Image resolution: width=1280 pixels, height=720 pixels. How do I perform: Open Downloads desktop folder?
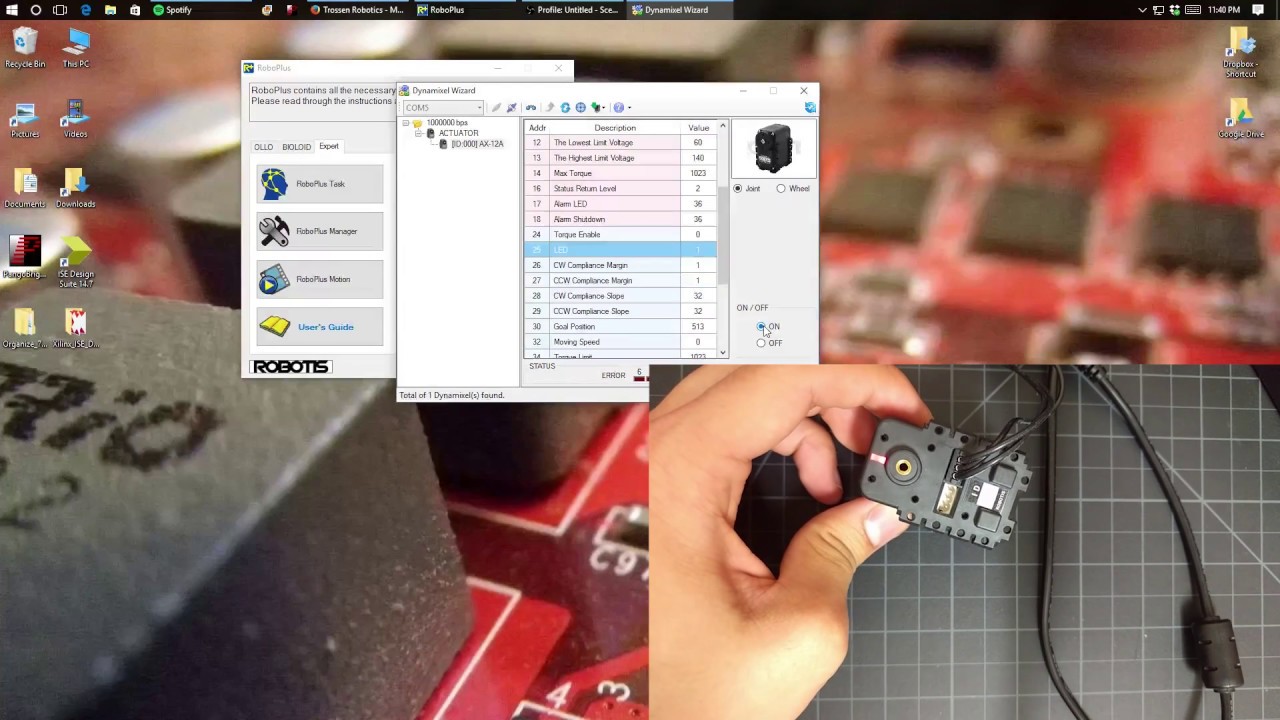[76, 182]
